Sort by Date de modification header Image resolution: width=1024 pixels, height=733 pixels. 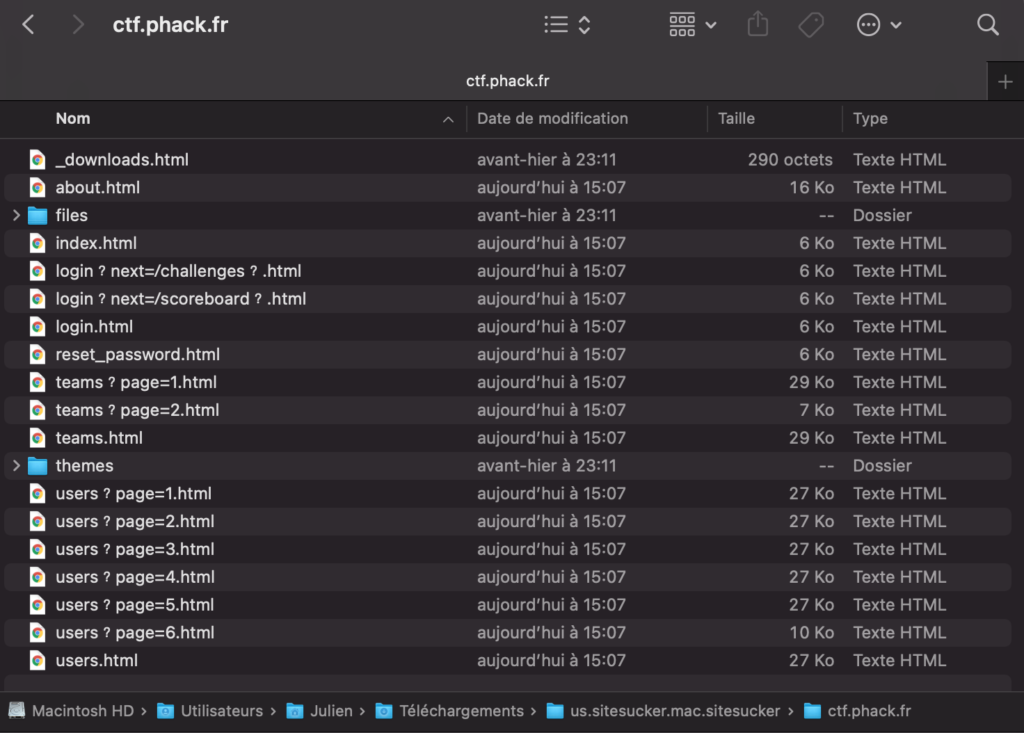[x=552, y=119]
